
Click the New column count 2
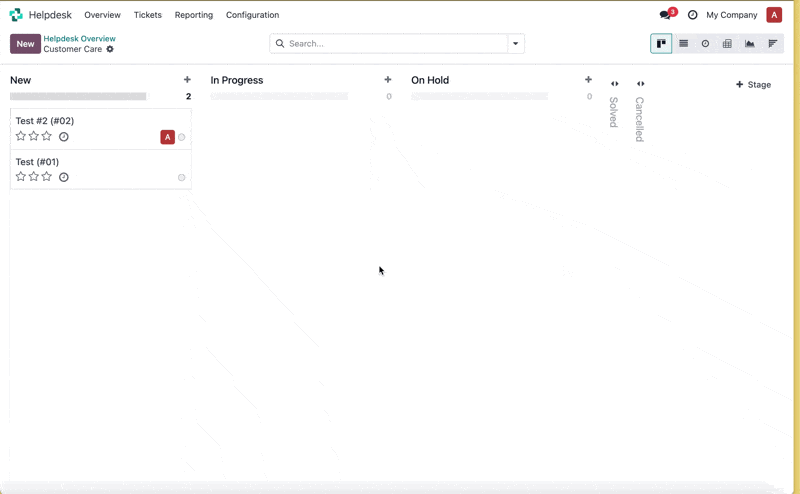pyautogui.click(x=188, y=96)
